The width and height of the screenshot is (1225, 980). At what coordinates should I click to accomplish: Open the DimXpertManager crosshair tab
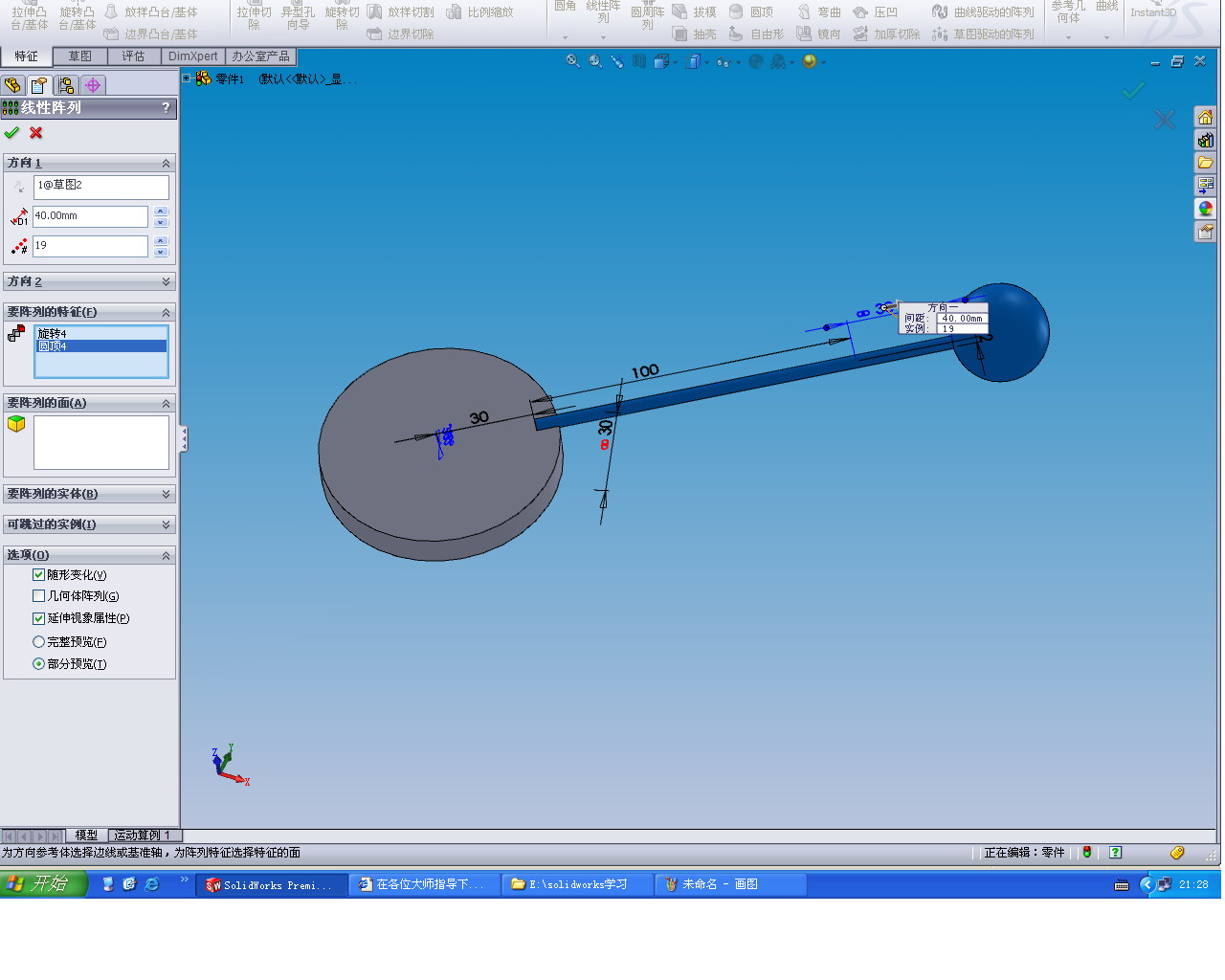coord(93,85)
